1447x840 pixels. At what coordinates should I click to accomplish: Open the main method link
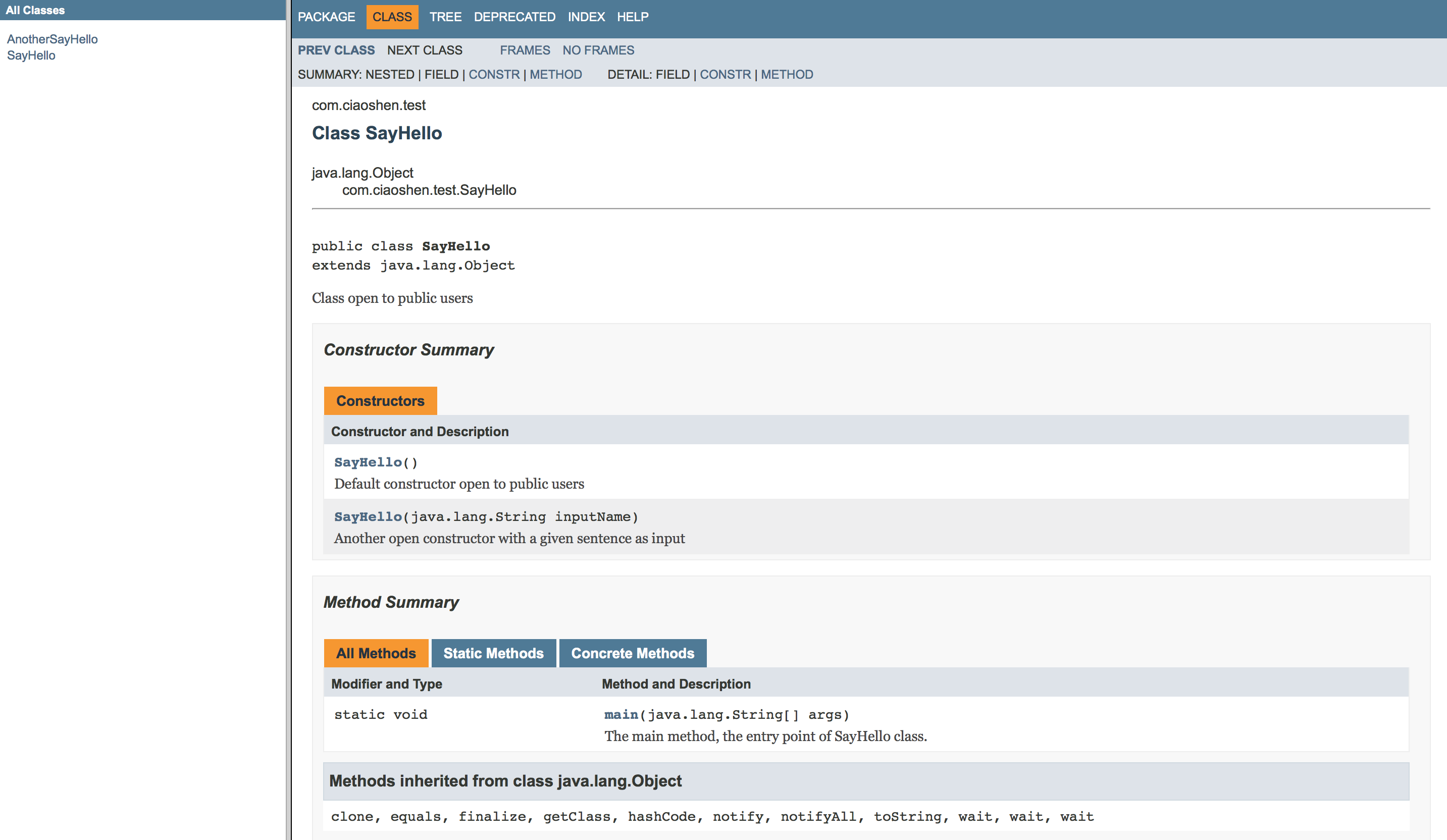pyautogui.click(x=621, y=714)
